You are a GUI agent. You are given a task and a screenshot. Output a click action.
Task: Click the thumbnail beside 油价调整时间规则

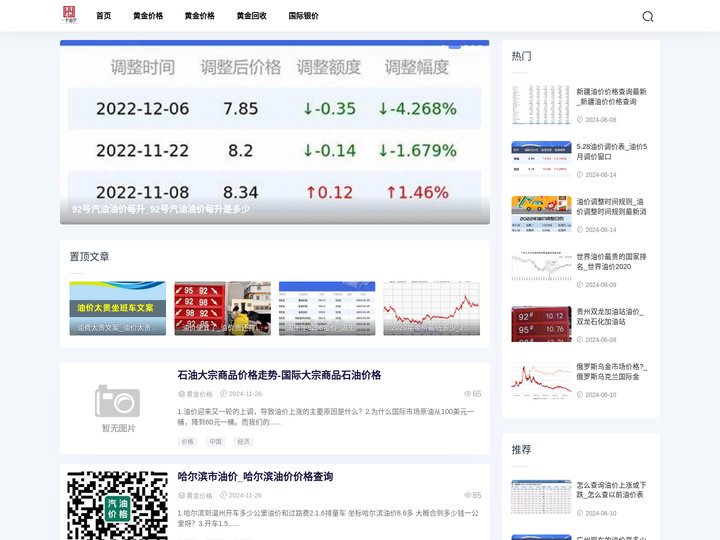(541, 214)
